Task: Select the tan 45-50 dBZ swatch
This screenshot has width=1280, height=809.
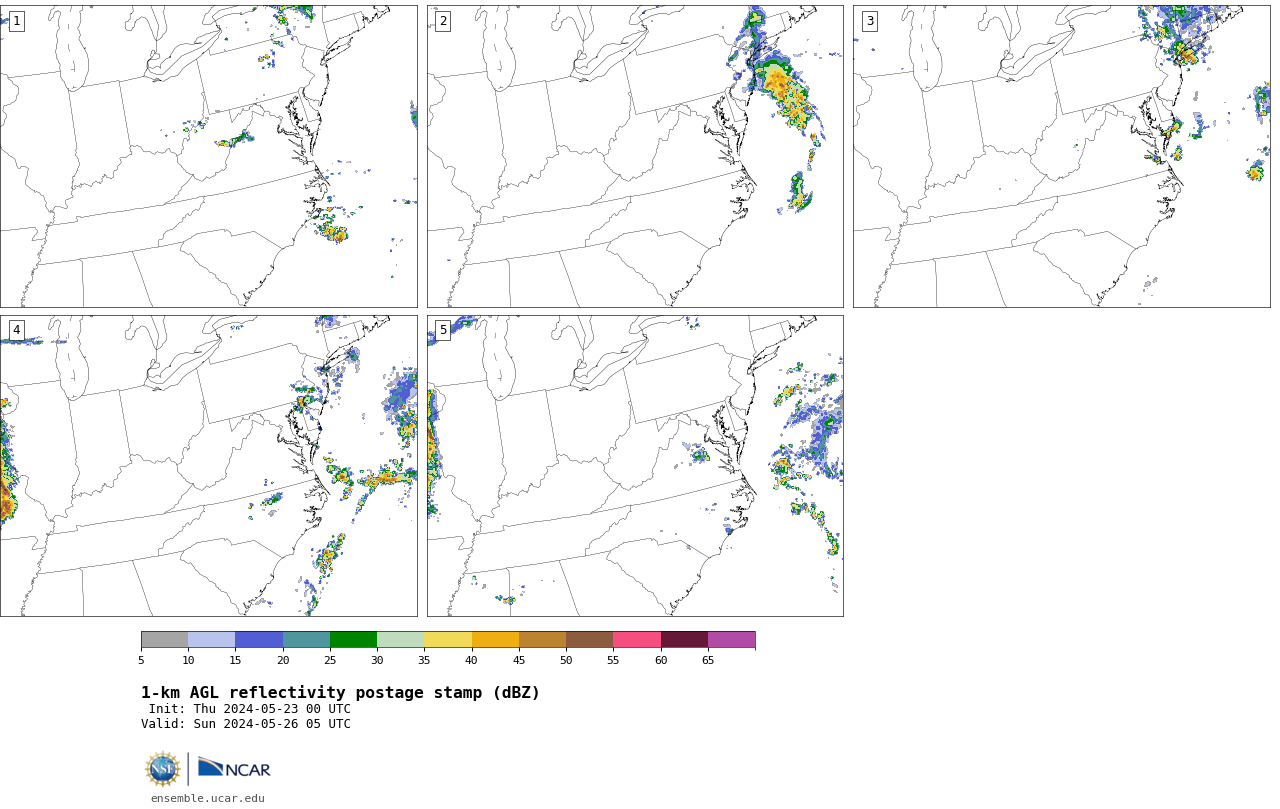Action: pyautogui.click(x=542, y=640)
